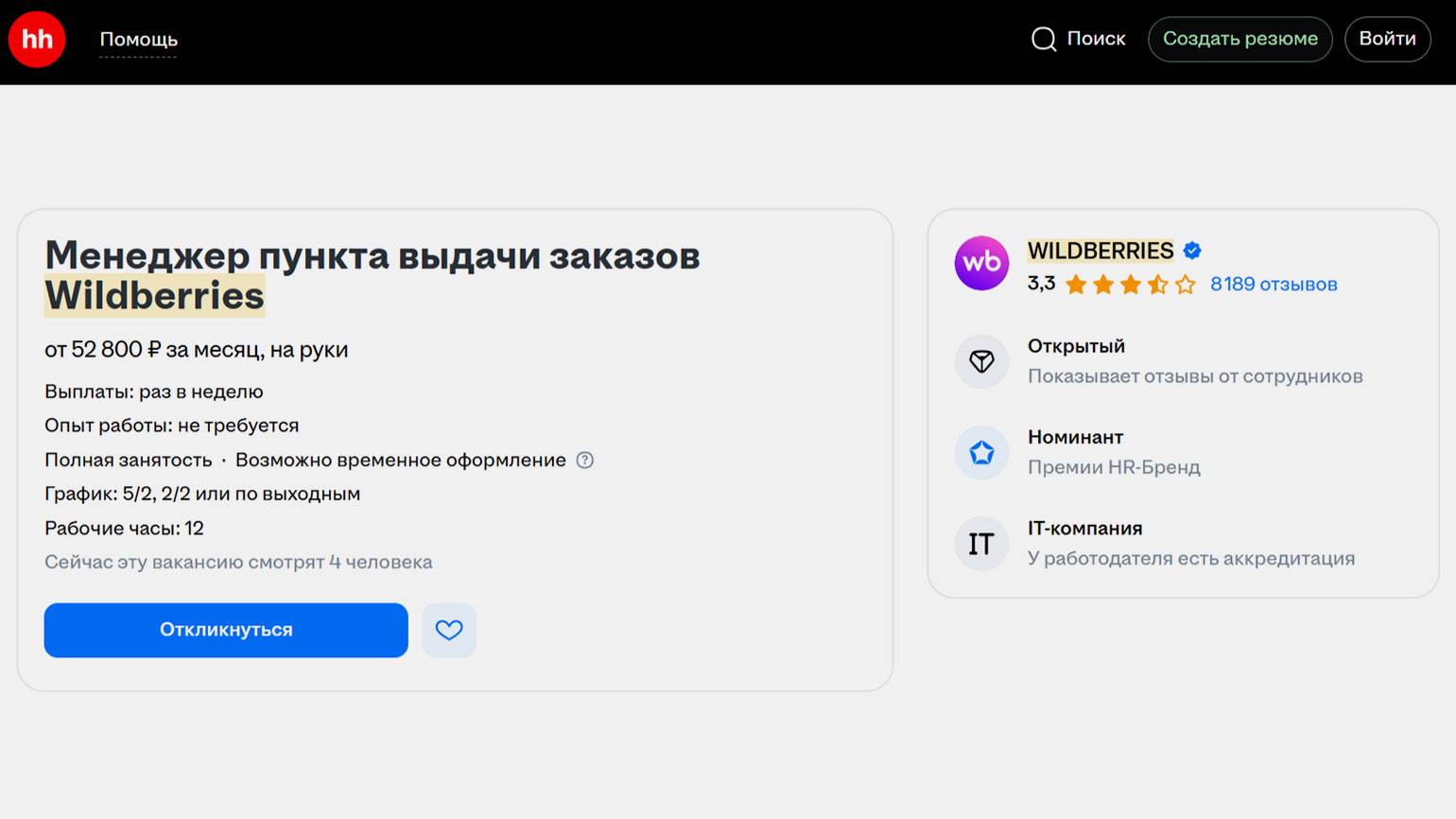The image size is (1456, 819).
Task: Click the Открытый badge heading
Action: 1076,346
